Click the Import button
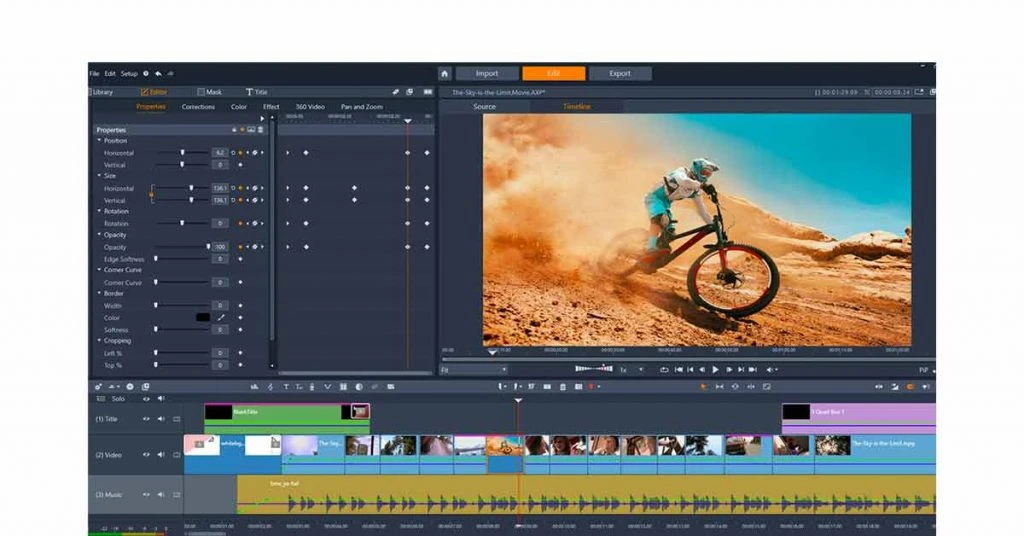The width and height of the screenshot is (1024, 536). pyautogui.click(x=487, y=73)
